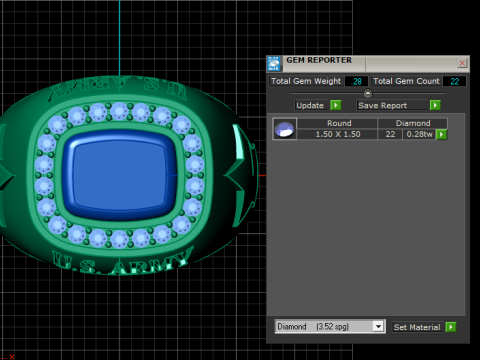Click the Update button label

(310, 105)
